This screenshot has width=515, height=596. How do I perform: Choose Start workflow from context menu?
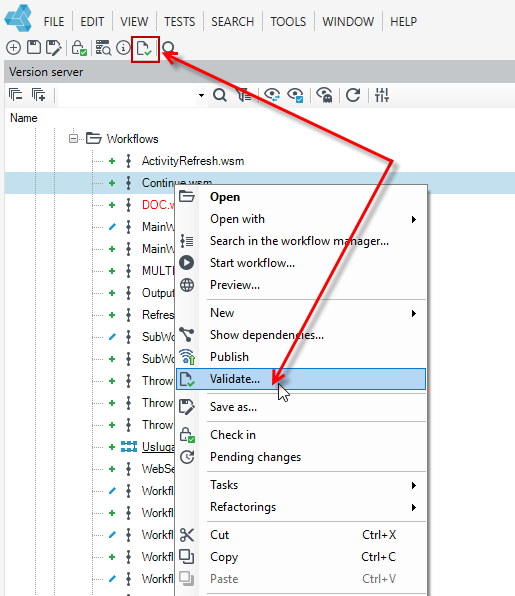pos(301,263)
